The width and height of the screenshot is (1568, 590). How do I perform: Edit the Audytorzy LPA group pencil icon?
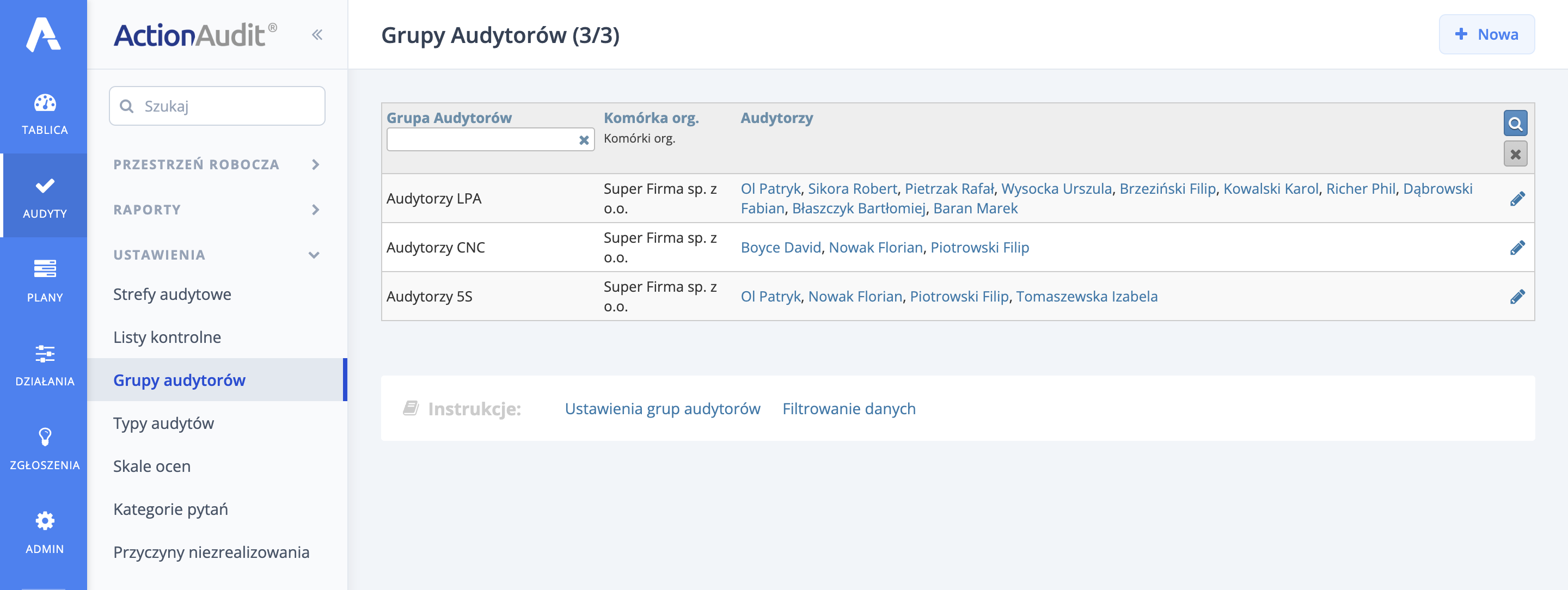tap(1518, 198)
